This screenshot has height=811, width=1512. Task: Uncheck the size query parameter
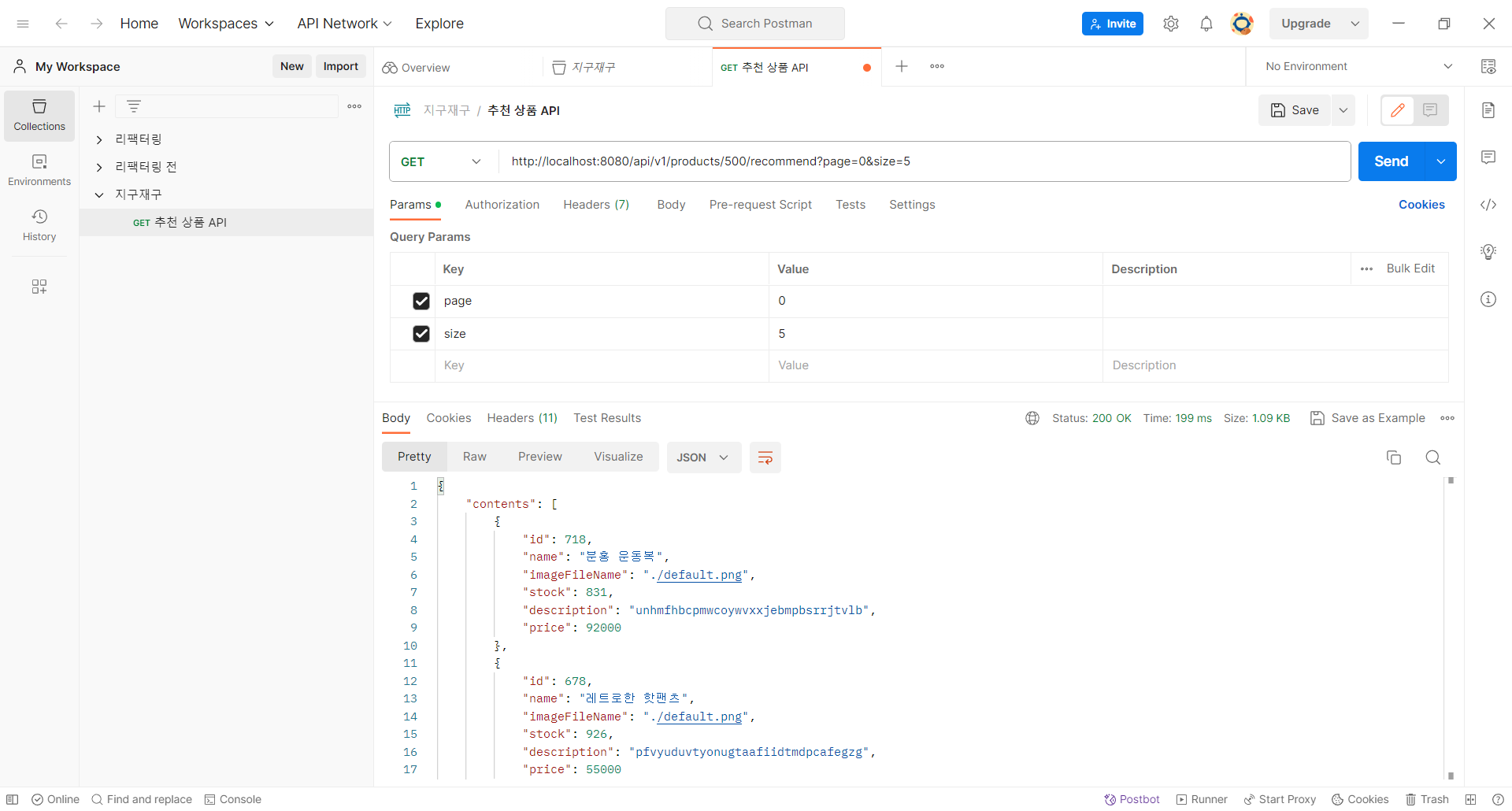tap(421, 334)
